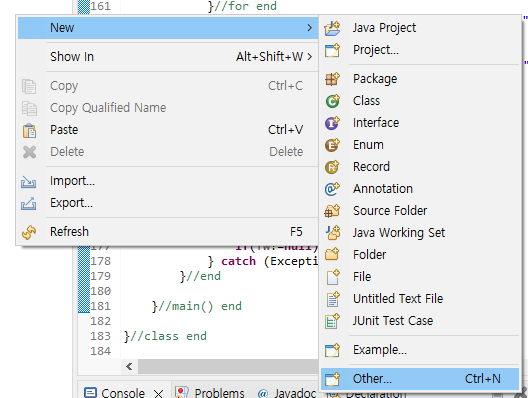Screen dimensions: 528x398
Task: Create a new Java Working Set
Action: coord(420,233)
